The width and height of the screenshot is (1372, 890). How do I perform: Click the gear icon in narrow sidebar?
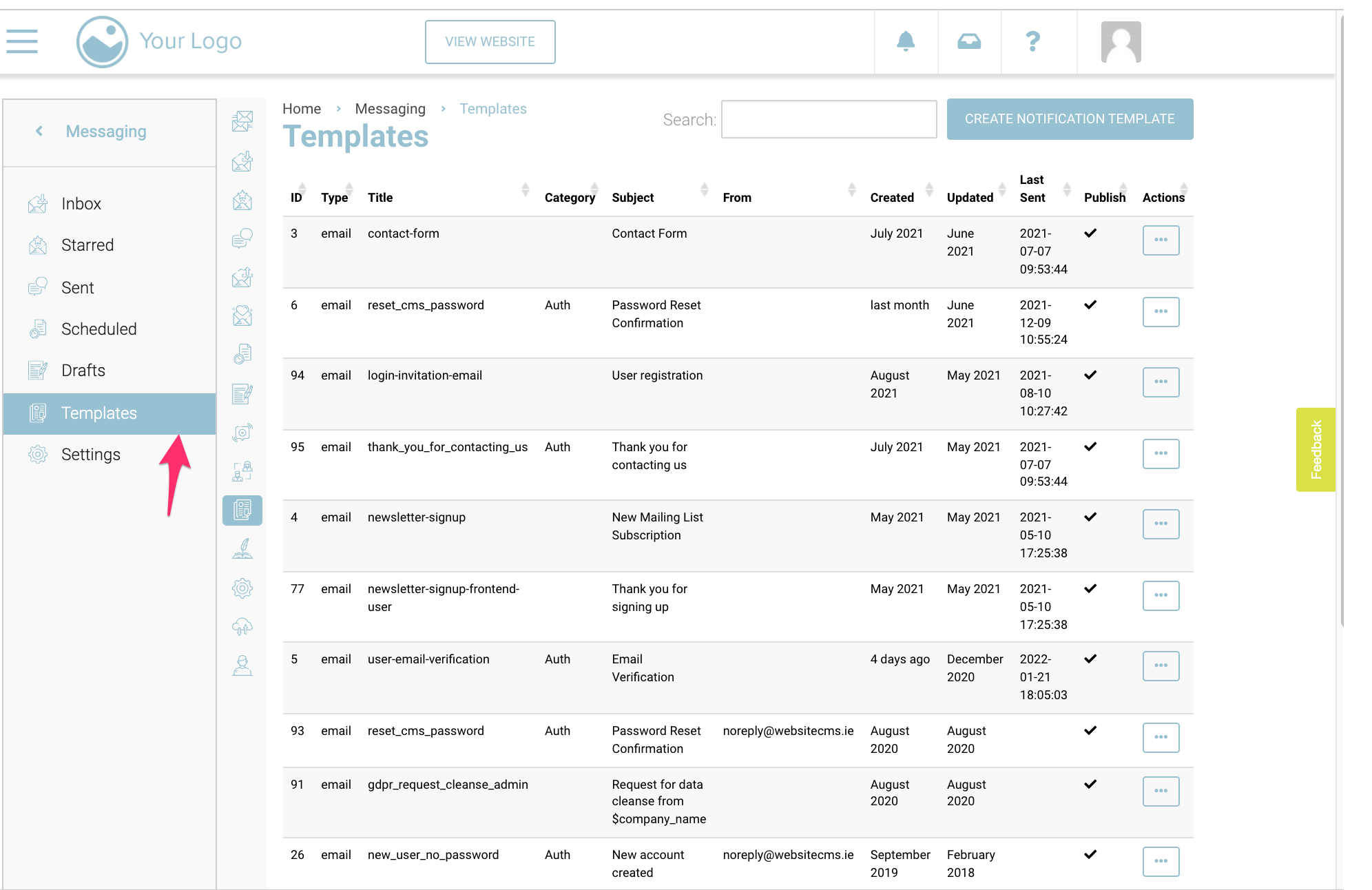pos(242,588)
